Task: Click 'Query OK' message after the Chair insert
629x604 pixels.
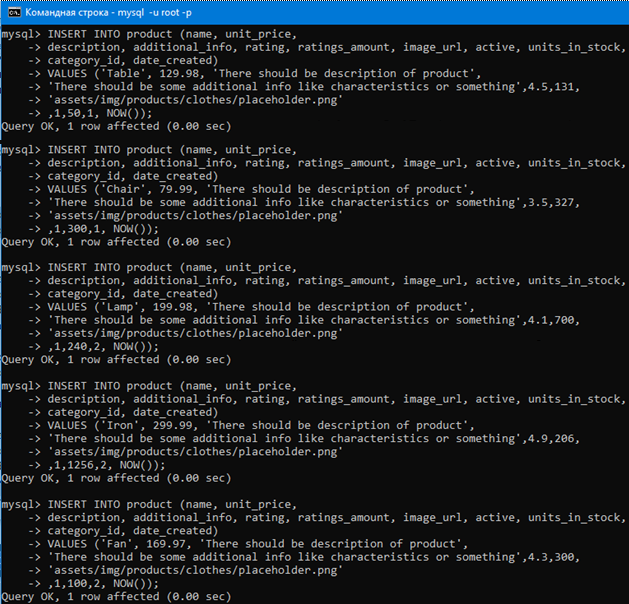Action: tap(116, 242)
